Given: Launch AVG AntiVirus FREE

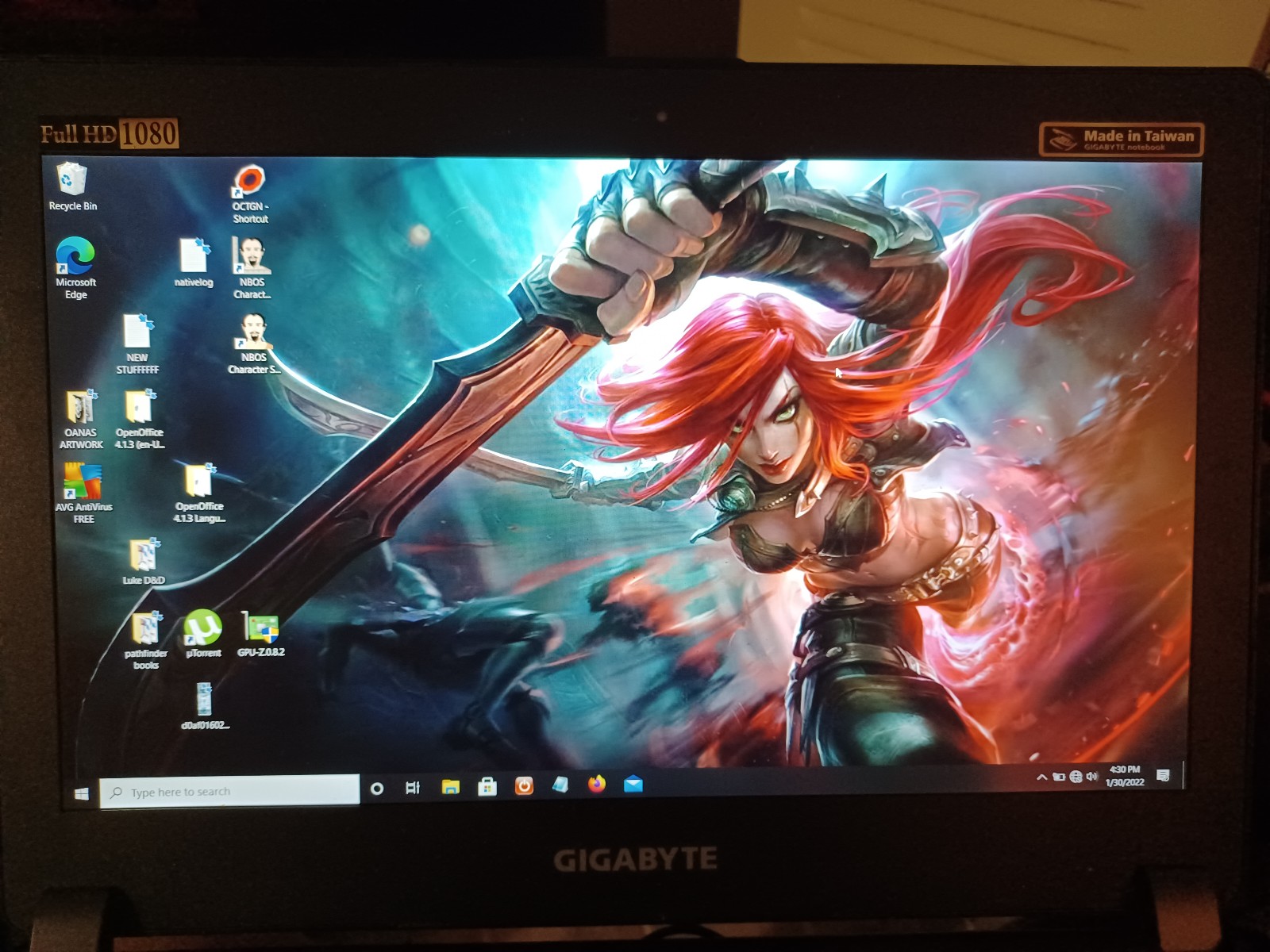Looking at the screenshot, I should pos(83,493).
